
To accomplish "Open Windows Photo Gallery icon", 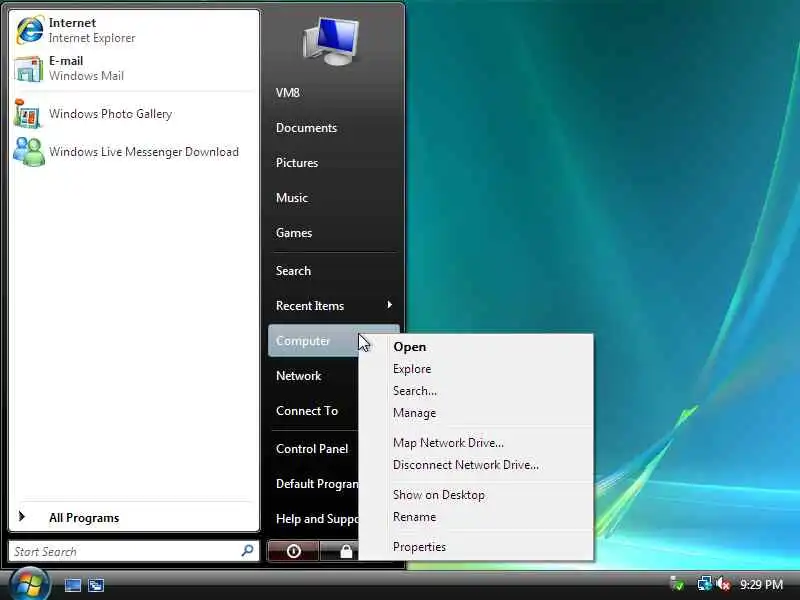I will tap(28, 113).
